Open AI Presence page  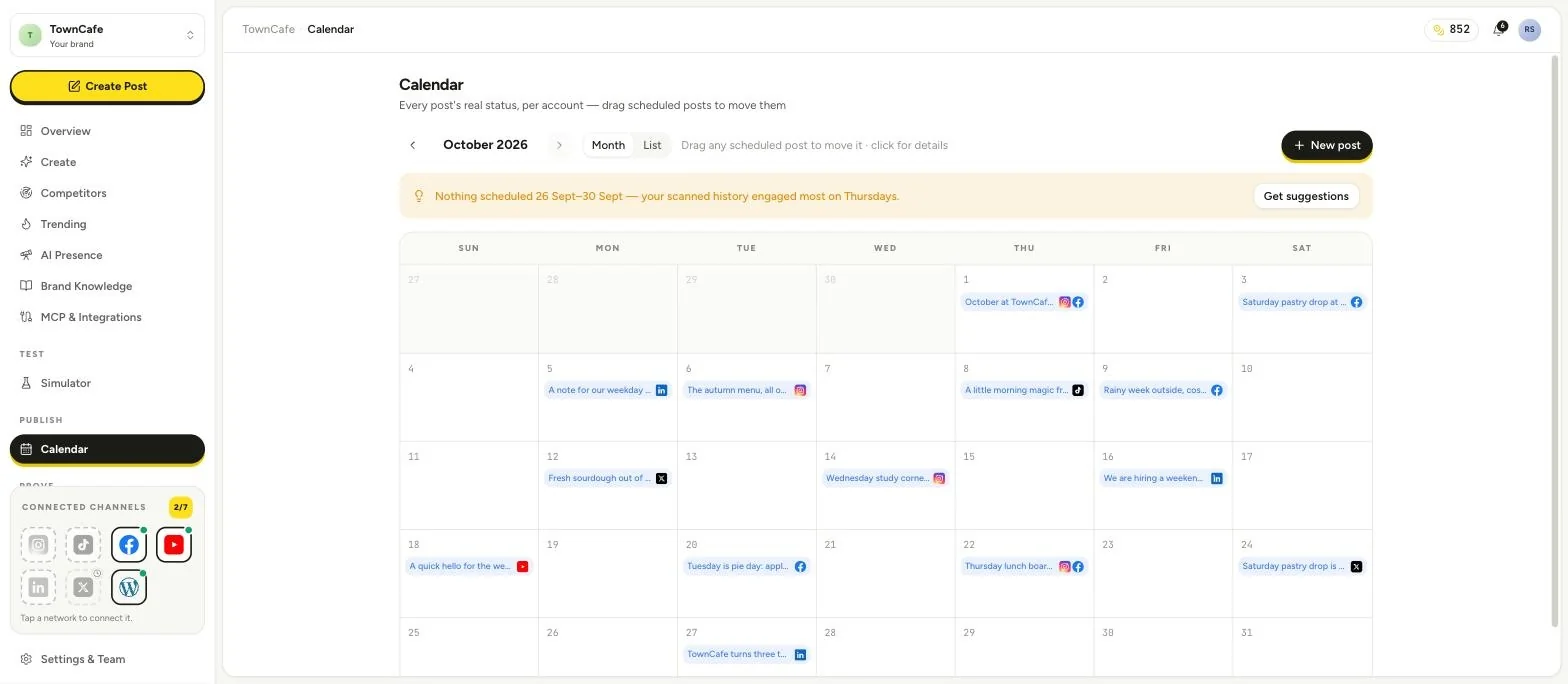(71, 255)
